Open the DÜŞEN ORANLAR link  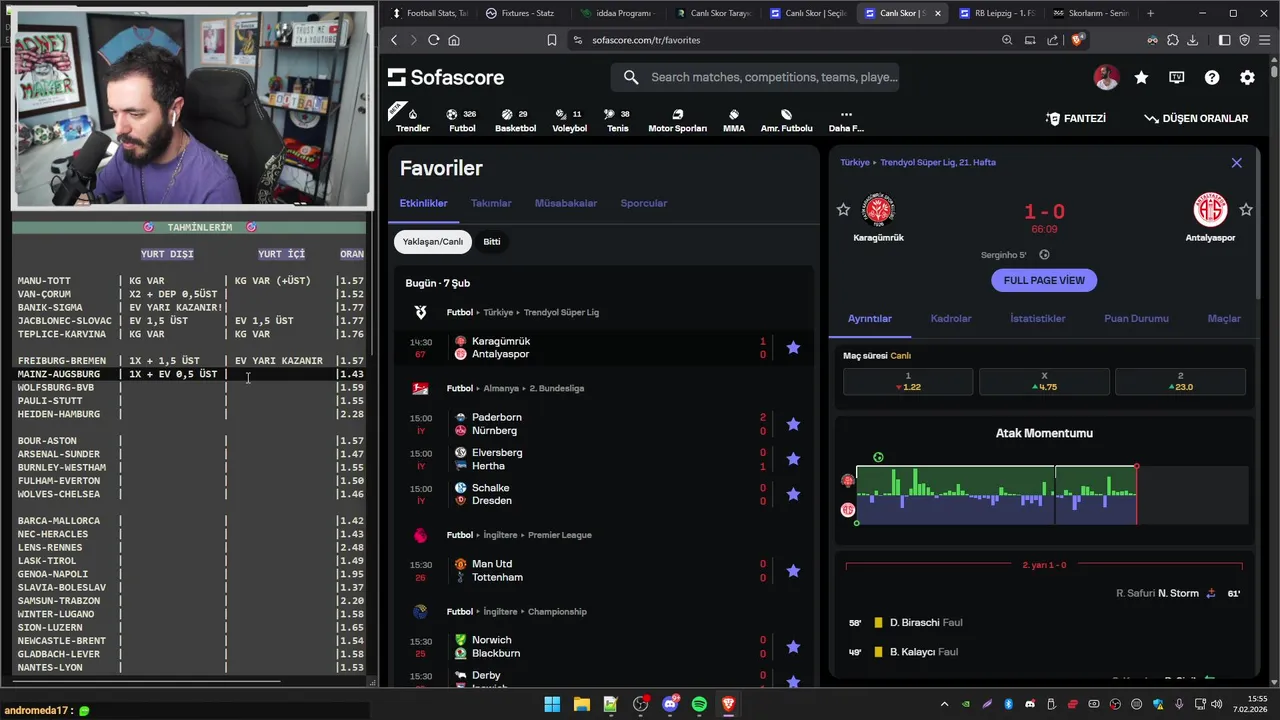coord(1196,118)
